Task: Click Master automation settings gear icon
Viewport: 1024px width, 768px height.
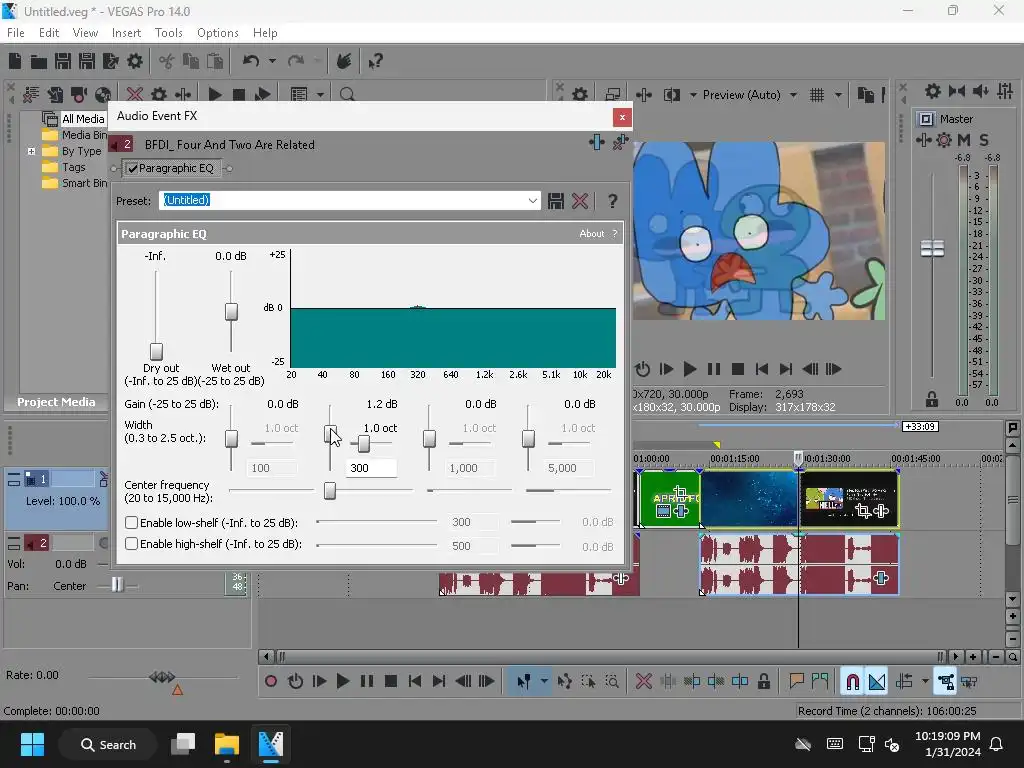Action: (944, 140)
